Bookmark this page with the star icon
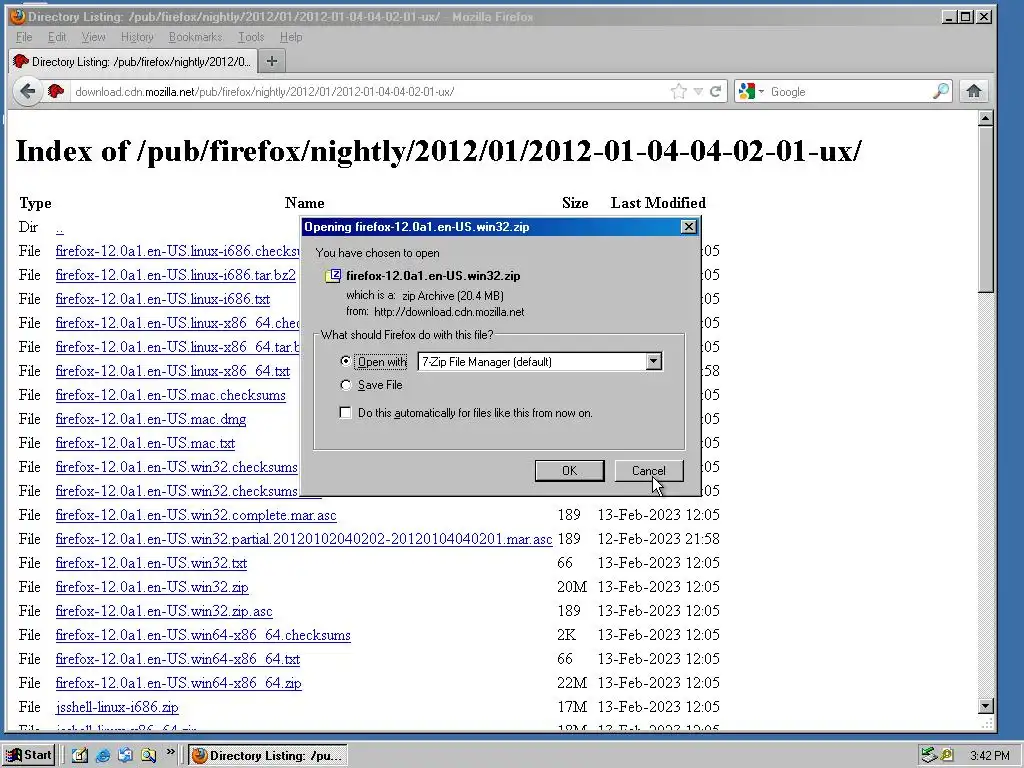This screenshot has width=1024, height=768. click(679, 91)
